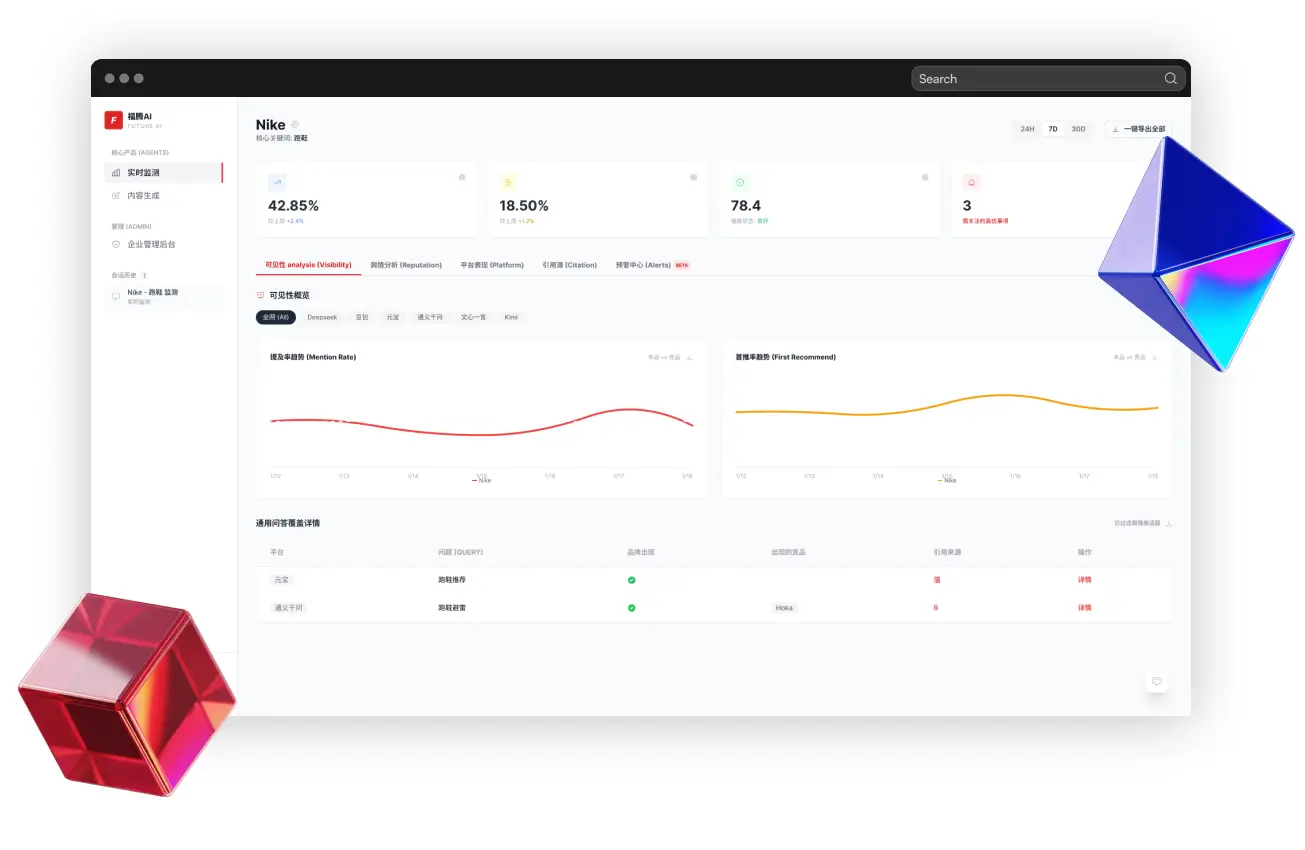Screen dimensions: 1305x850
Task: Click the green check in the 跑鞋避雷 row
Action: (631, 608)
